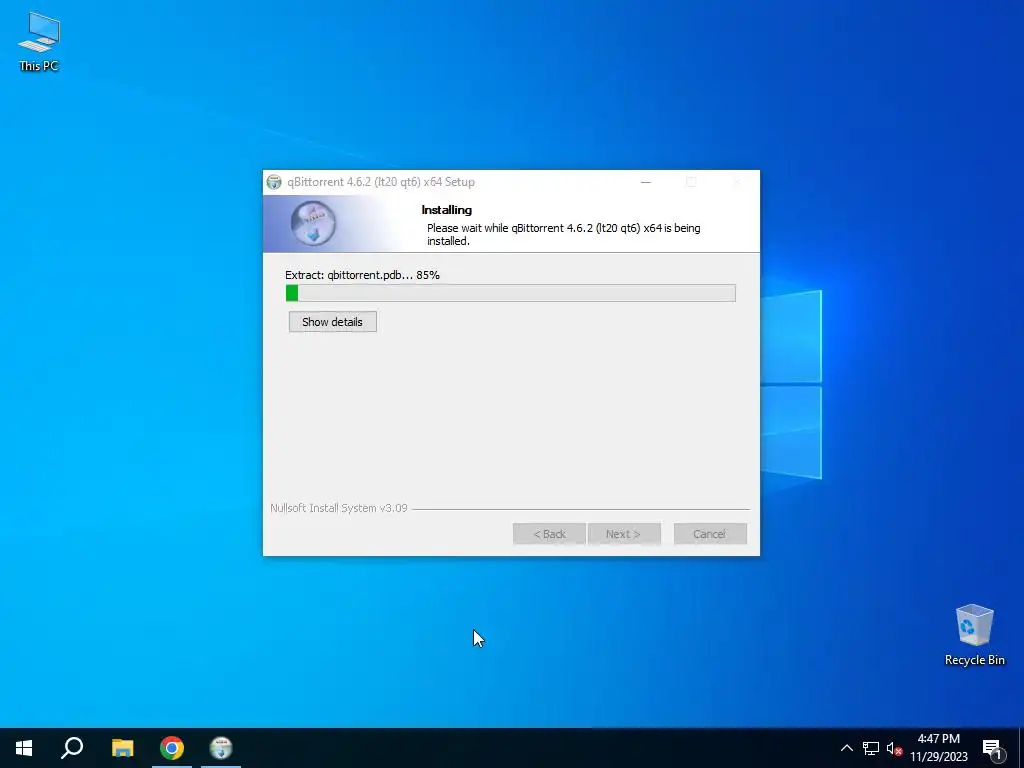Click the installation progress bar

(511, 293)
